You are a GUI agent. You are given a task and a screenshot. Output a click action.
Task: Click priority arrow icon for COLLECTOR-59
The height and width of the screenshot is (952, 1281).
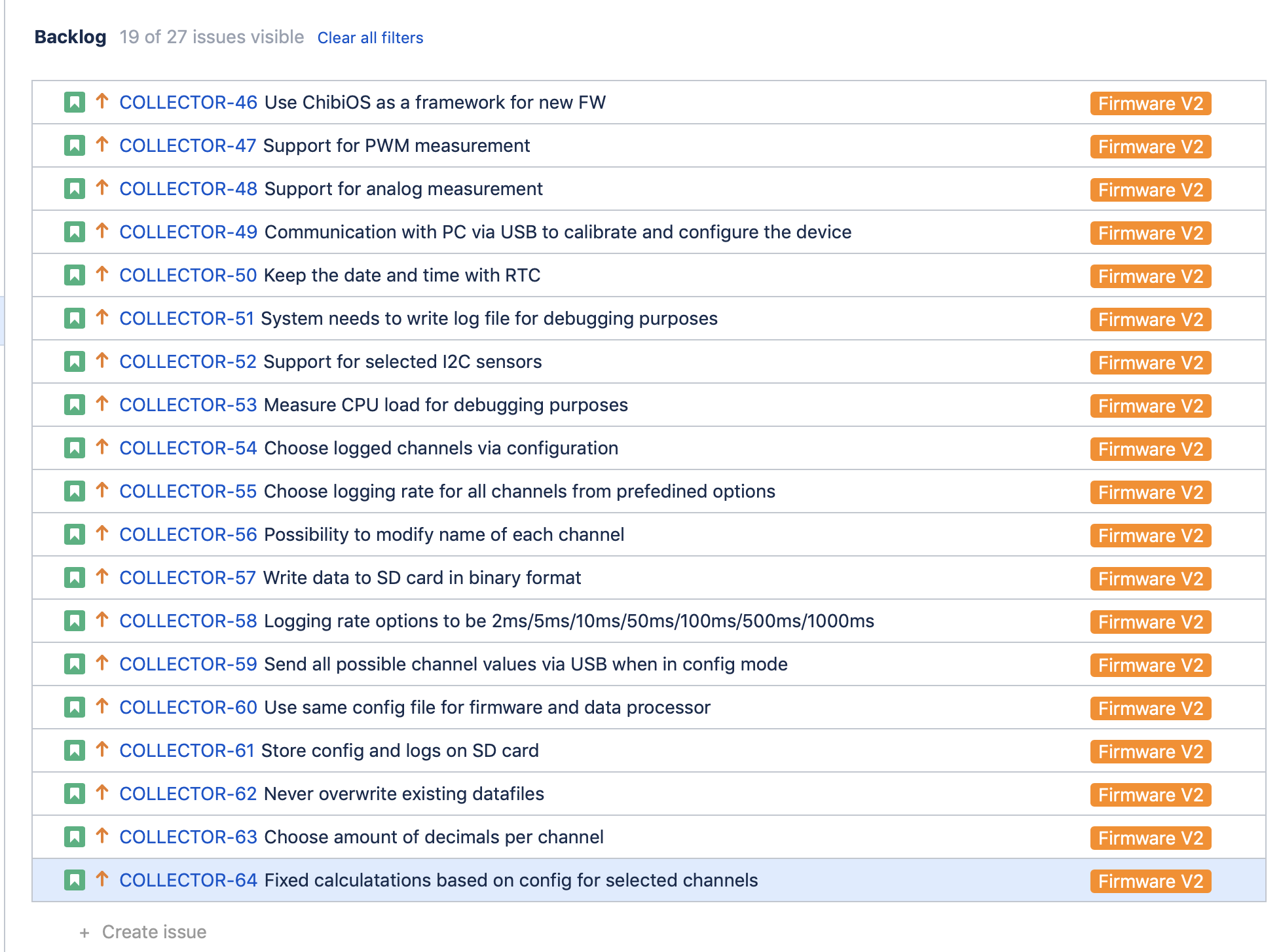pos(102,663)
